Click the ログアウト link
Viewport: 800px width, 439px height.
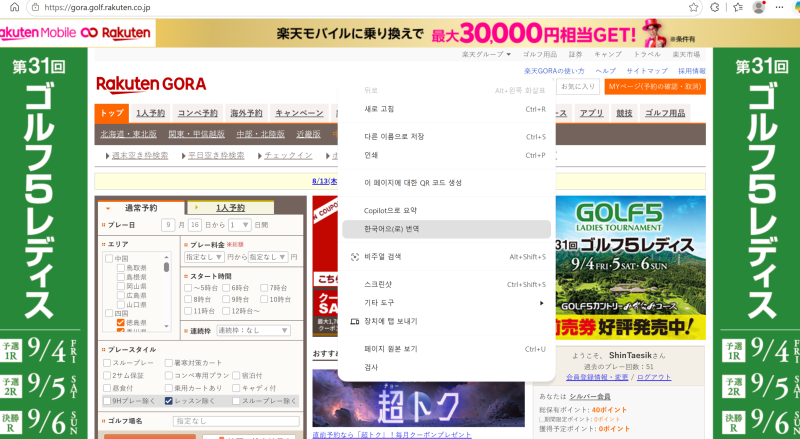tap(654, 377)
